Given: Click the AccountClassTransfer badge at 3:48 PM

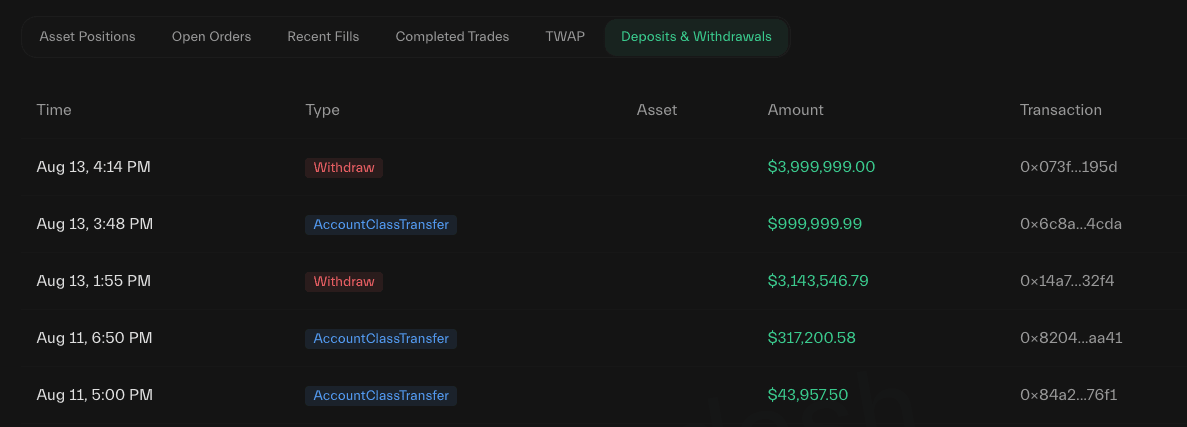Looking at the screenshot, I should coord(381,224).
